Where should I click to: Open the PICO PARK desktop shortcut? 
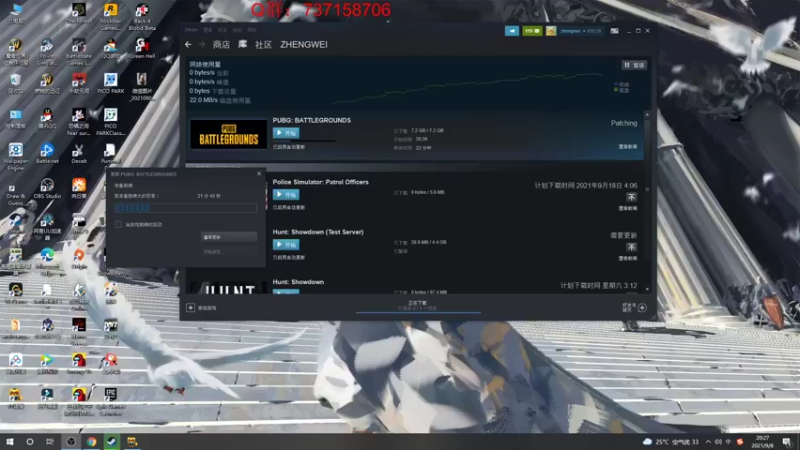click(x=110, y=83)
